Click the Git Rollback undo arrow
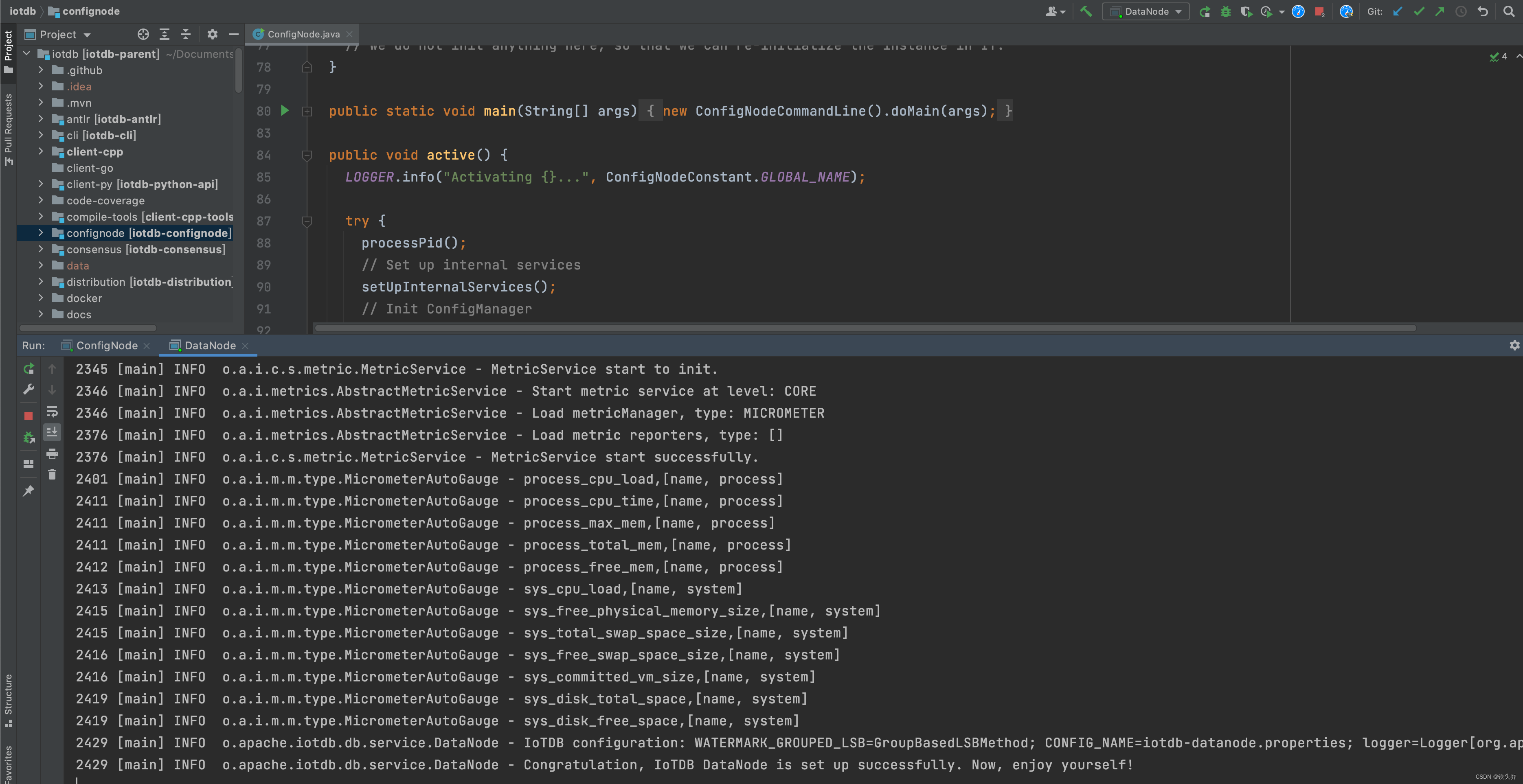Image resolution: width=1523 pixels, height=784 pixels. [1482, 11]
